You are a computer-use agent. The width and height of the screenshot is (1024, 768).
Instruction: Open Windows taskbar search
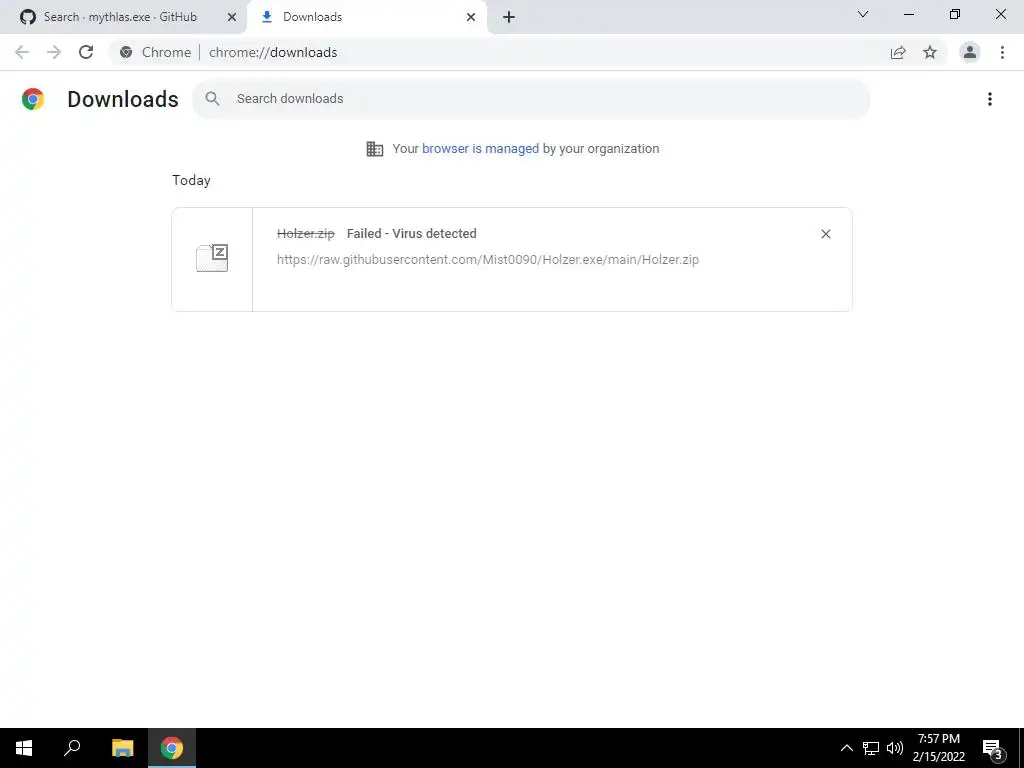72,748
